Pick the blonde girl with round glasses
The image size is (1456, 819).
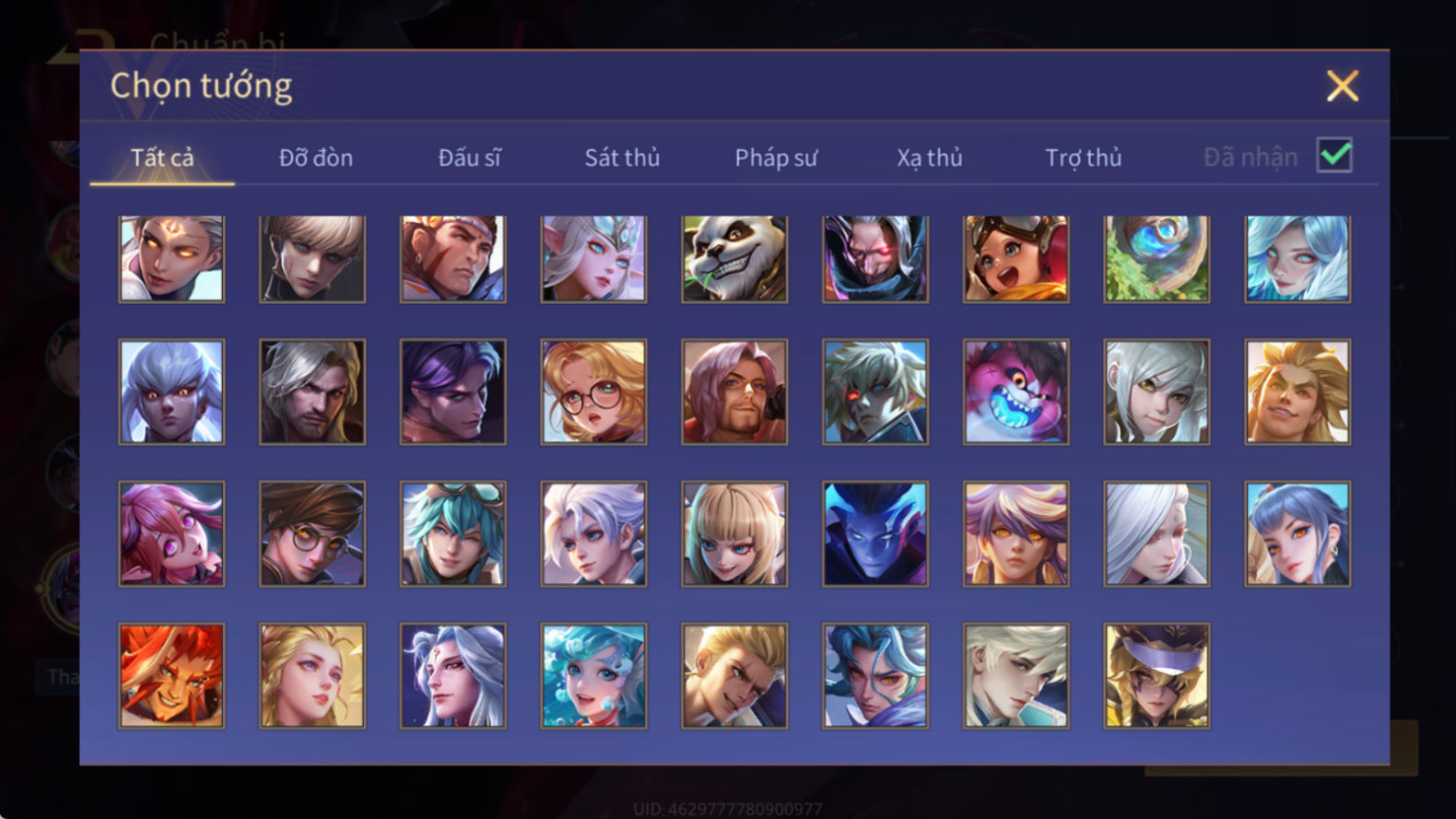click(x=593, y=392)
